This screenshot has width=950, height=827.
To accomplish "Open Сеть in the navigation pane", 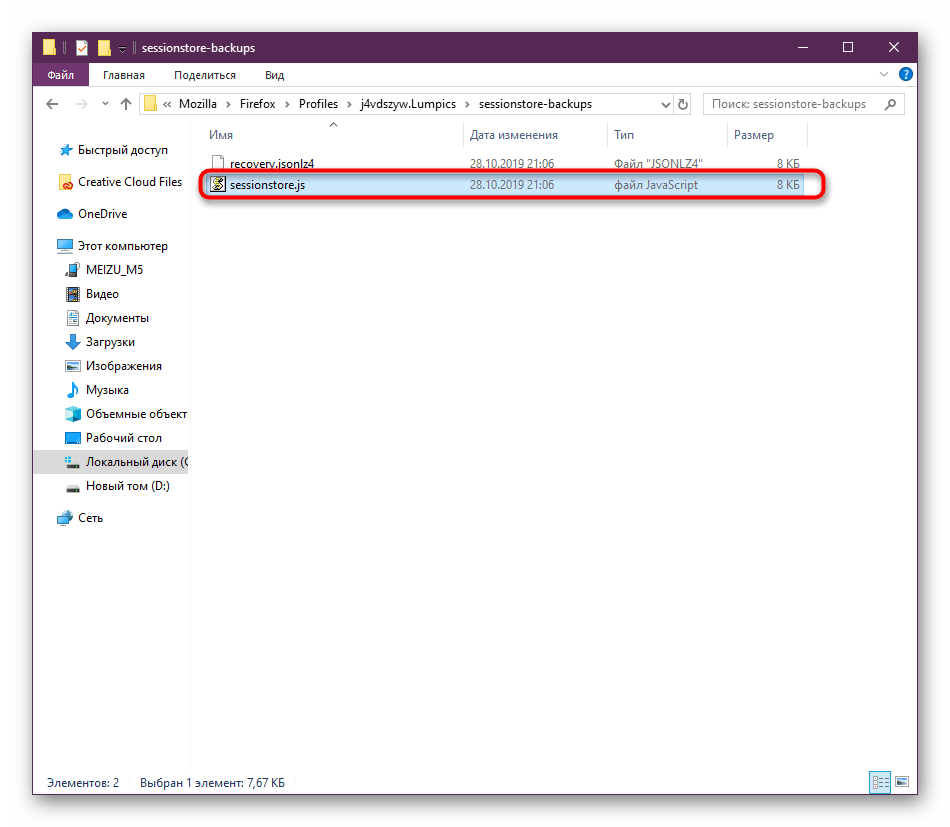I will (90, 518).
